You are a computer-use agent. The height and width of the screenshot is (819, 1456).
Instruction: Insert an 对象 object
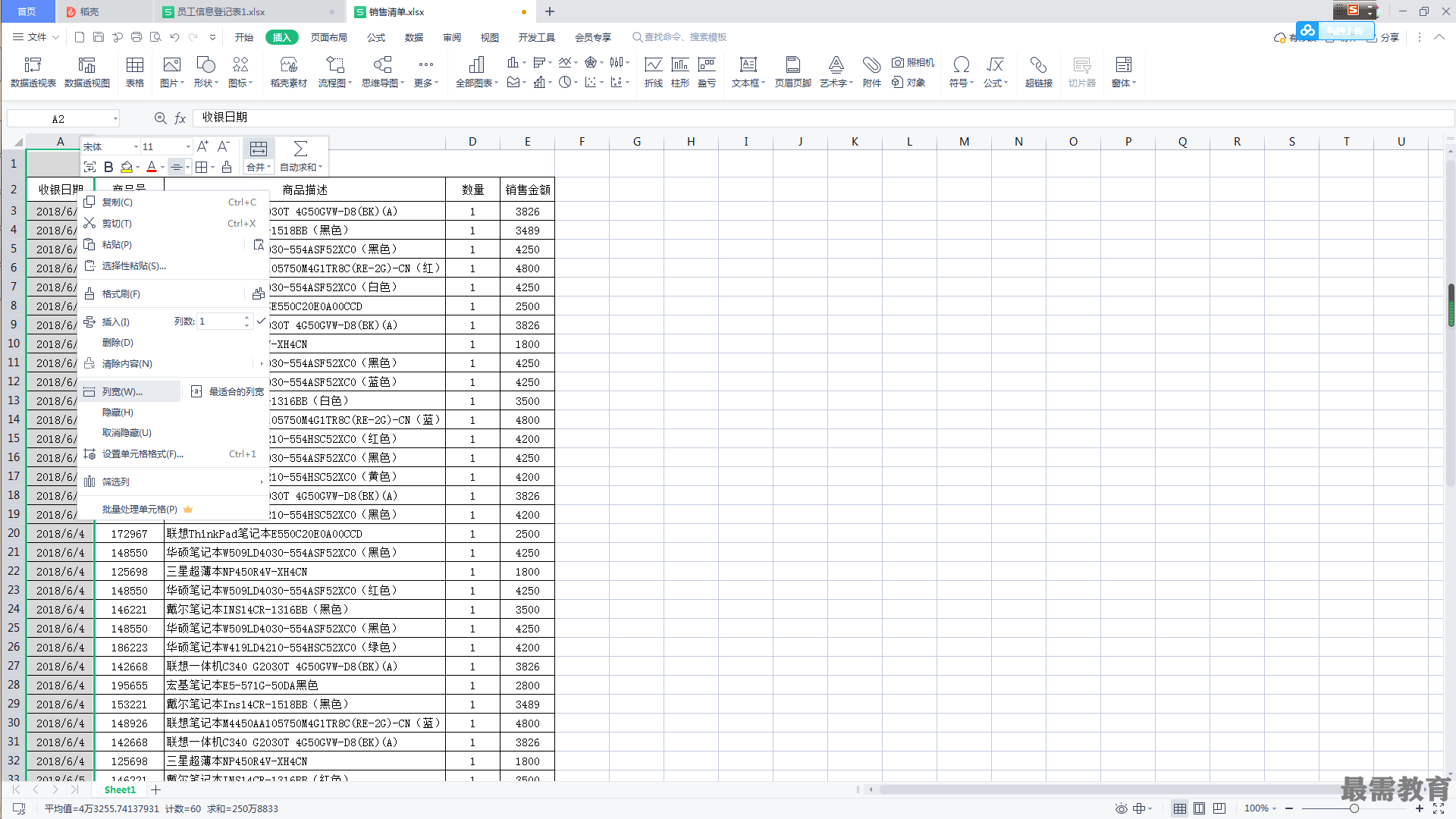[x=908, y=82]
